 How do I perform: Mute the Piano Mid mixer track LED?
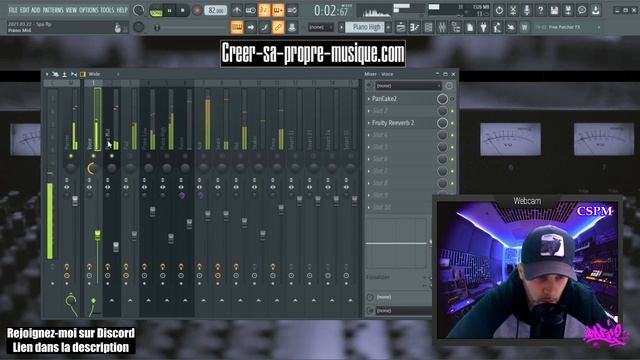tap(111, 156)
